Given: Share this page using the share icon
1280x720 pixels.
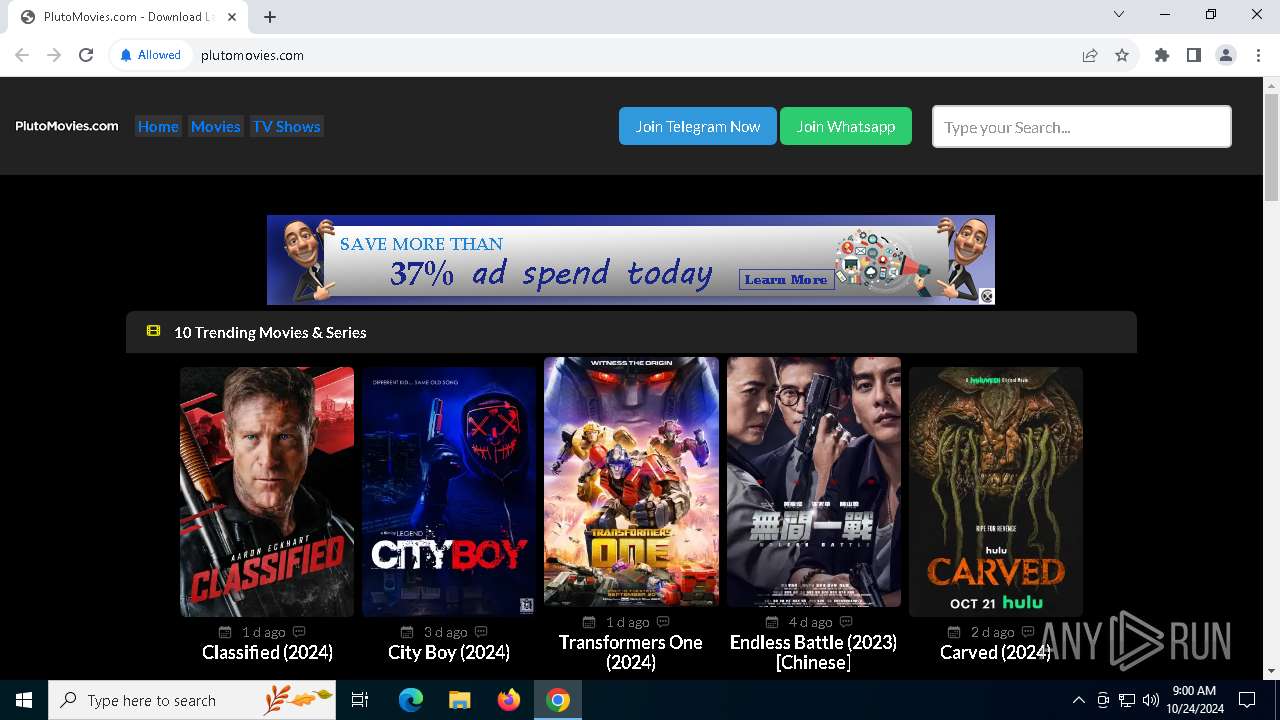Looking at the screenshot, I should click(x=1090, y=55).
